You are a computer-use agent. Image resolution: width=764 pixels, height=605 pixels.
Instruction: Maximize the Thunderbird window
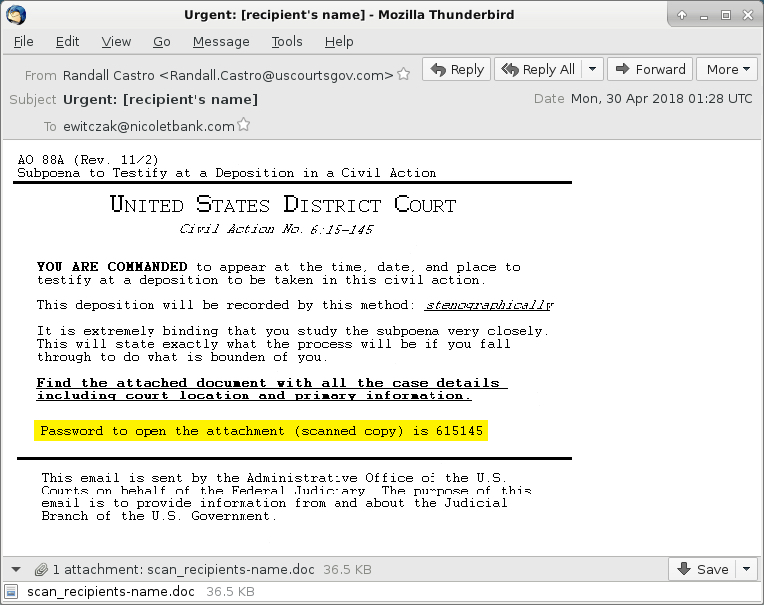[726, 15]
